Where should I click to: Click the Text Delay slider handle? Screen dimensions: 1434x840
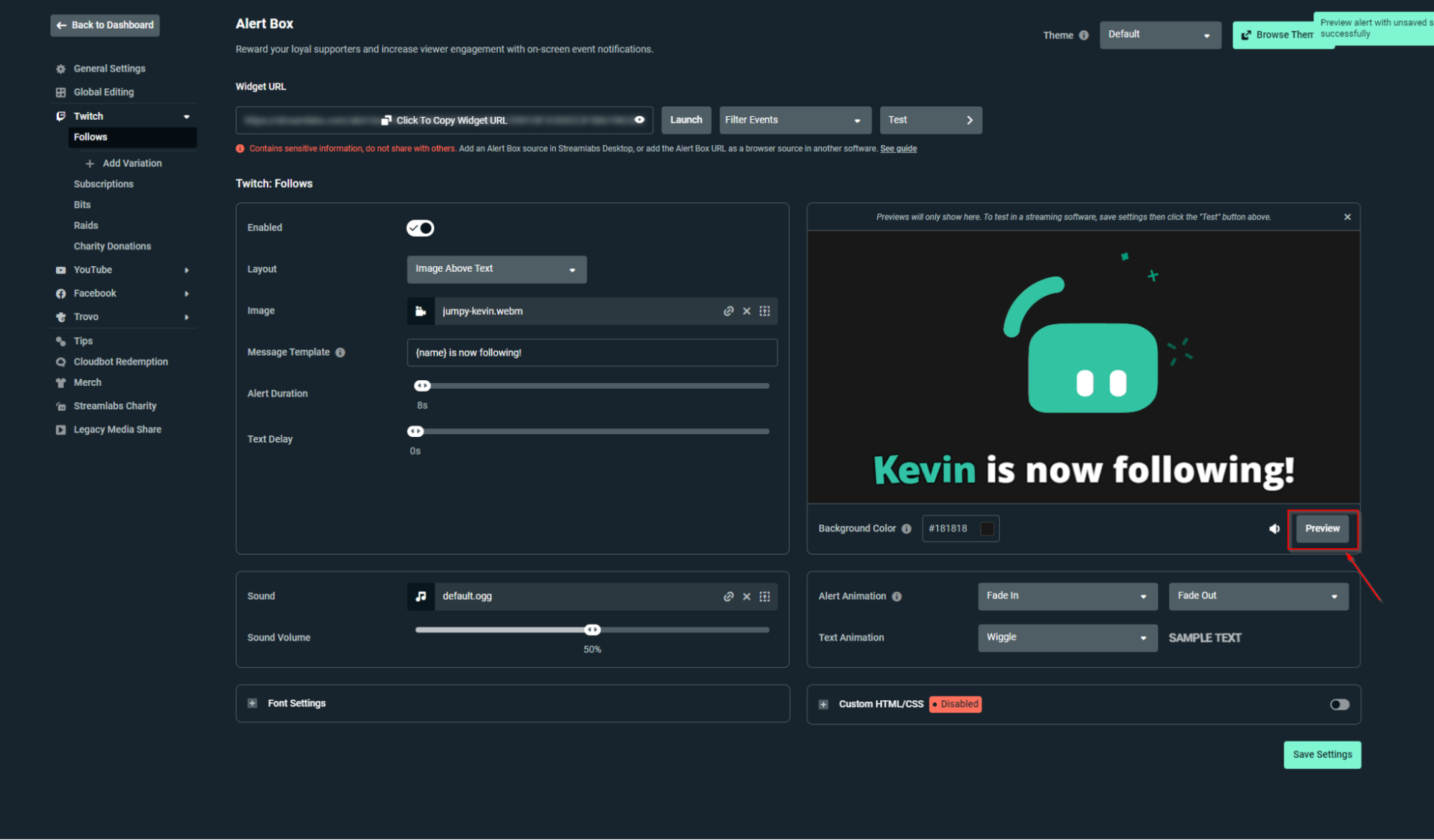click(415, 432)
